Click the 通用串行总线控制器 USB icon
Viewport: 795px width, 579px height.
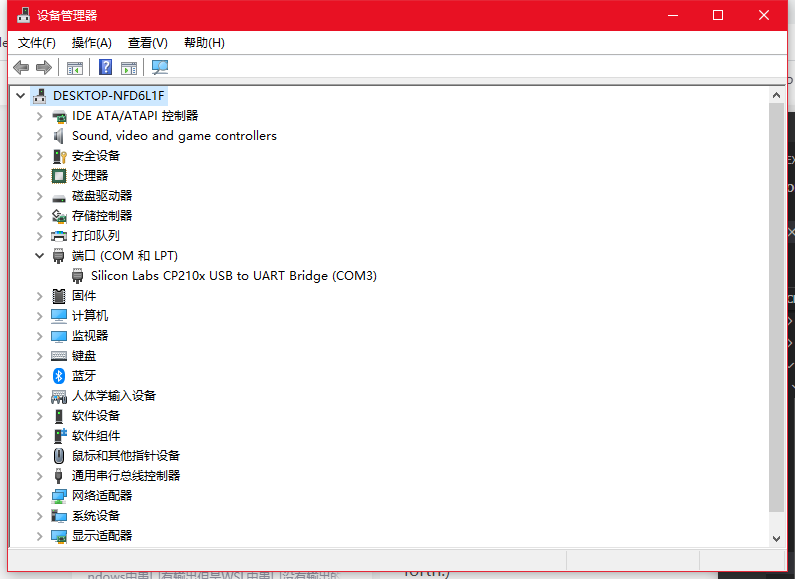click(59, 476)
